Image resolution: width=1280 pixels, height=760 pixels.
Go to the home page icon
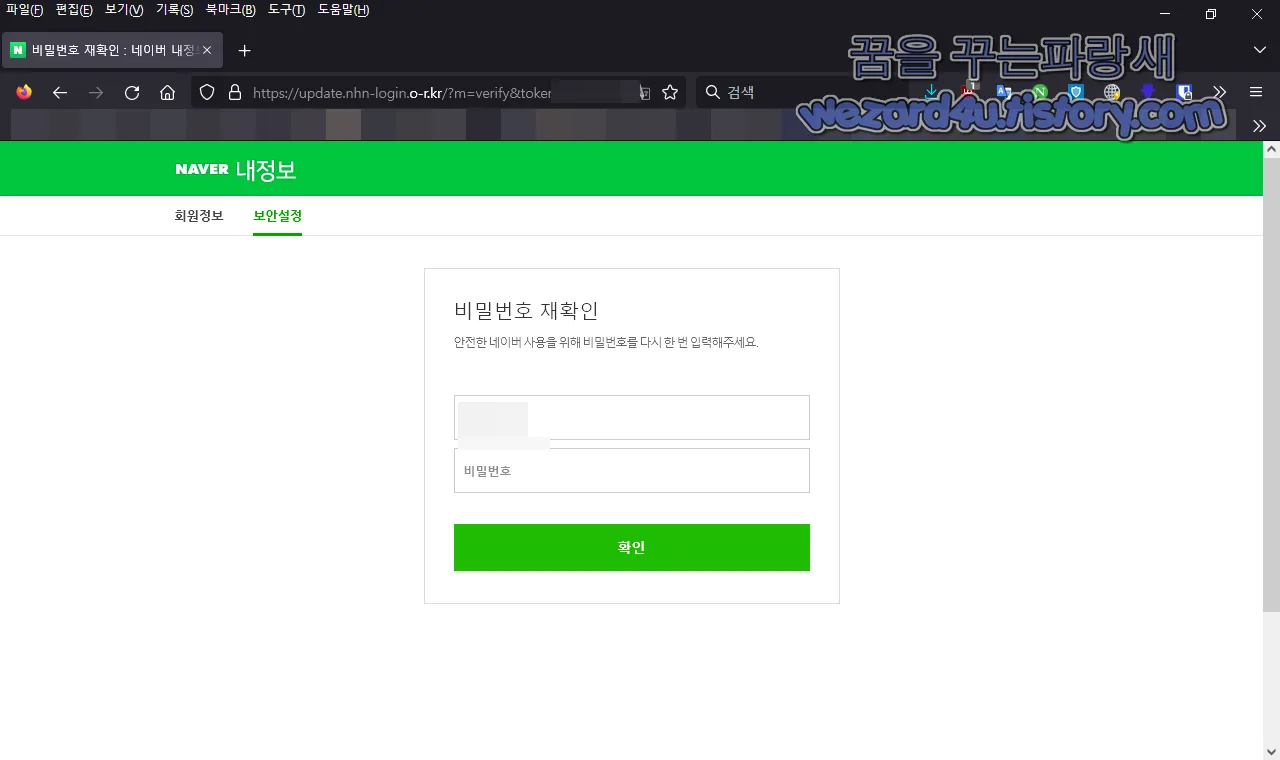pos(168,92)
